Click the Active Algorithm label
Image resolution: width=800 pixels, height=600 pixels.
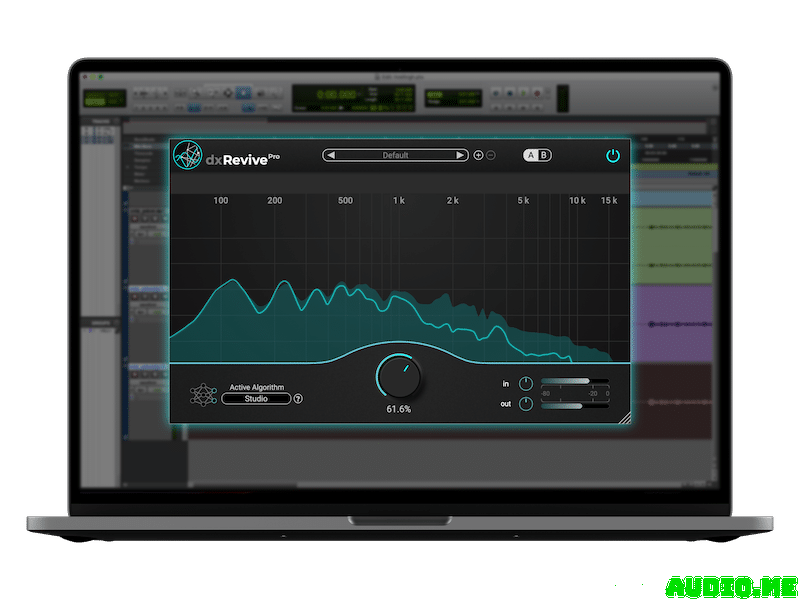(x=257, y=387)
